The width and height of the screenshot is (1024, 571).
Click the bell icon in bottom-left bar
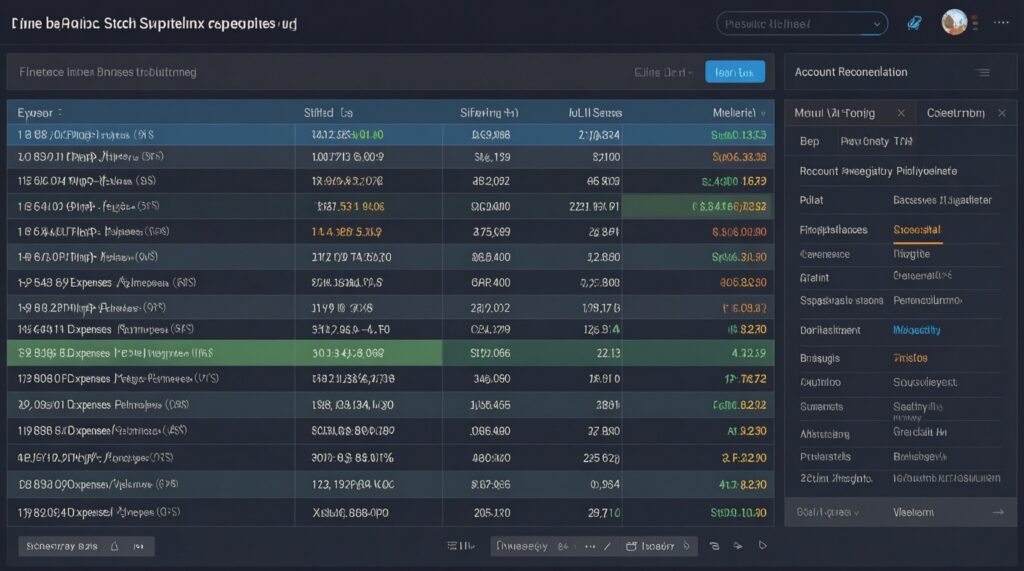(114, 546)
